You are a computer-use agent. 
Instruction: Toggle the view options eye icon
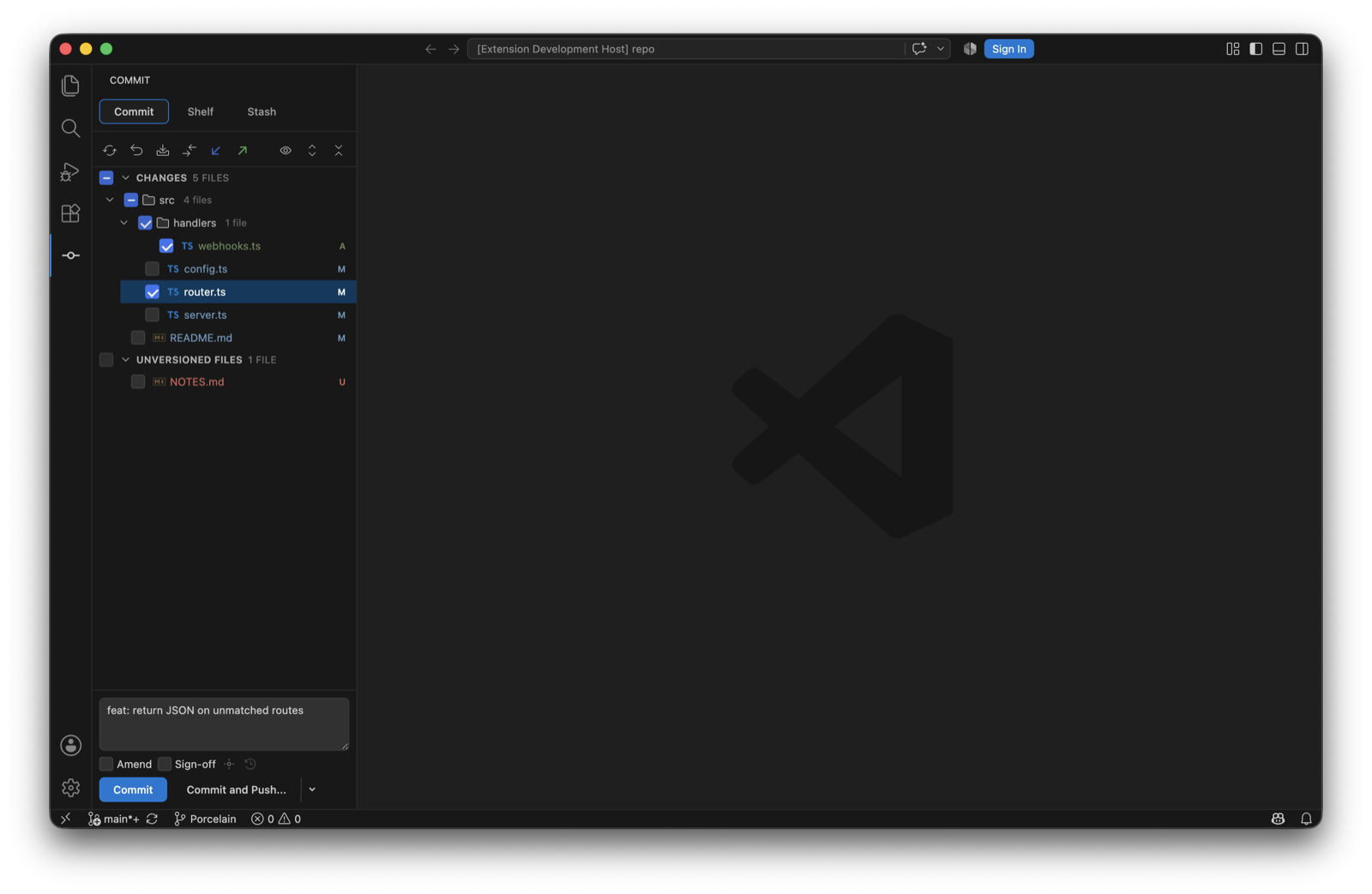(x=286, y=151)
